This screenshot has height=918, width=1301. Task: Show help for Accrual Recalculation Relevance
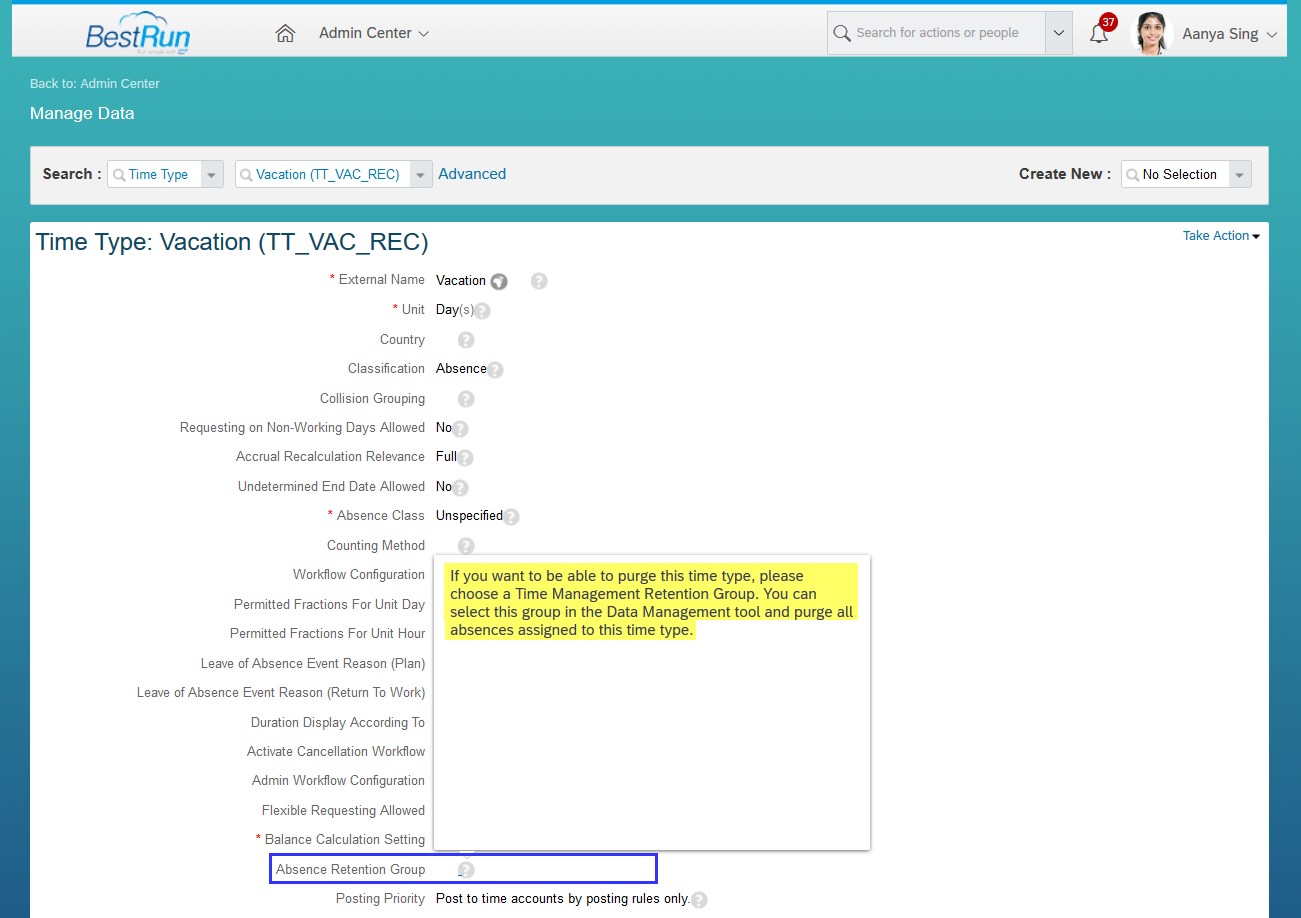click(x=465, y=458)
